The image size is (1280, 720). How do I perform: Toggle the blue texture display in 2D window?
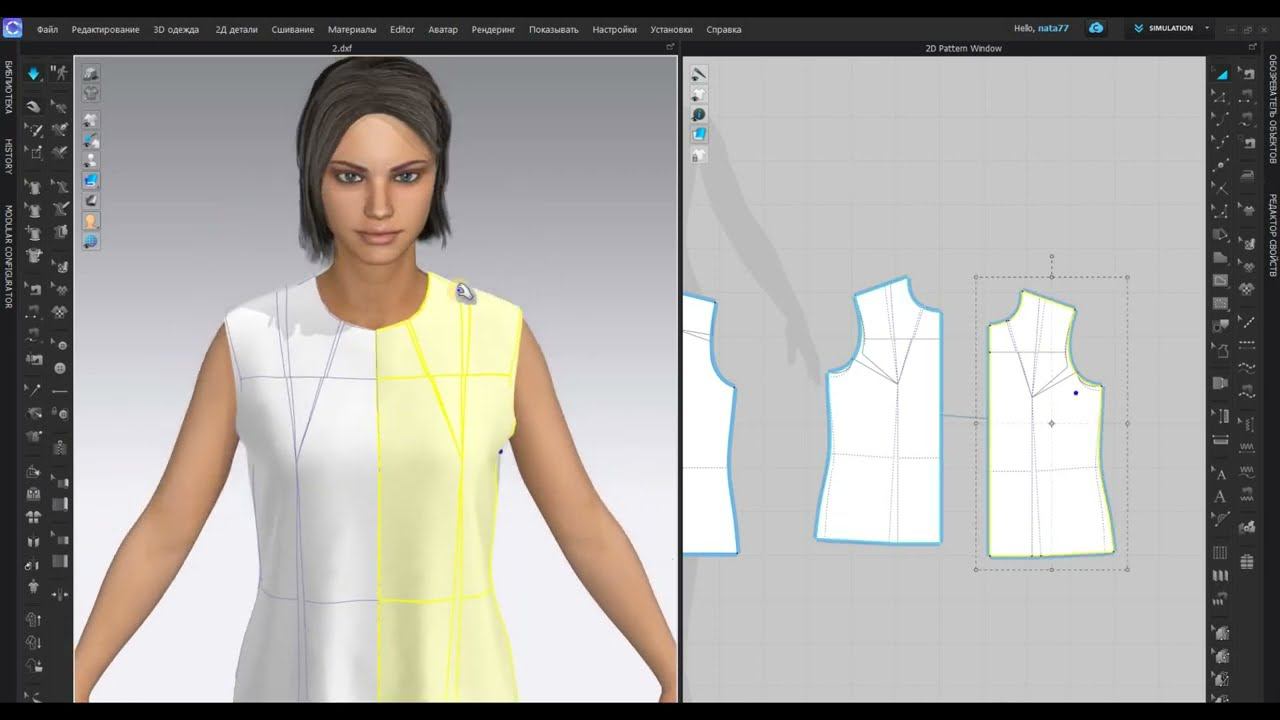pyautogui.click(x=699, y=134)
